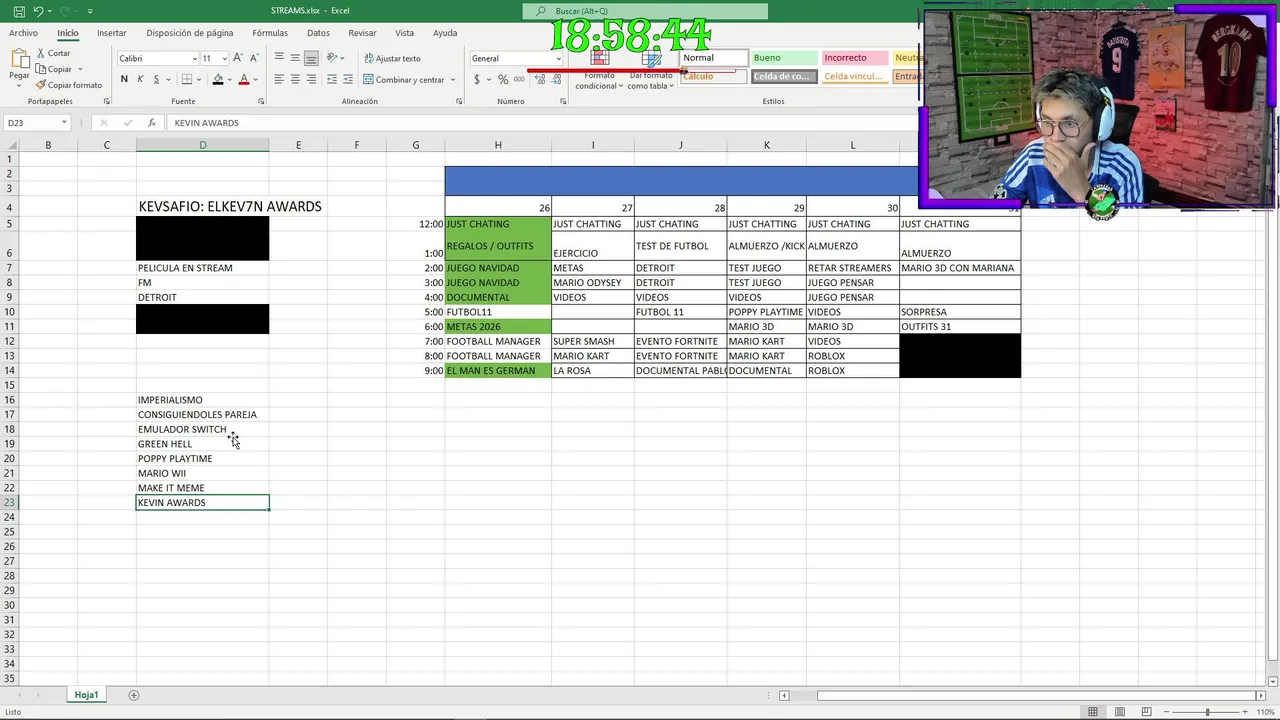Toggle middle vertical alignment
This screenshot has width=1280, height=720.
[x=295, y=58]
